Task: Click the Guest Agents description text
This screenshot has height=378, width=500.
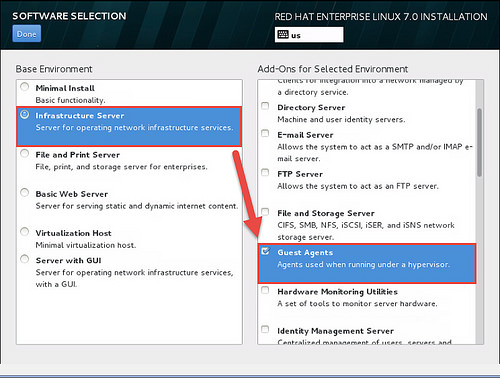Action: click(363, 265)
